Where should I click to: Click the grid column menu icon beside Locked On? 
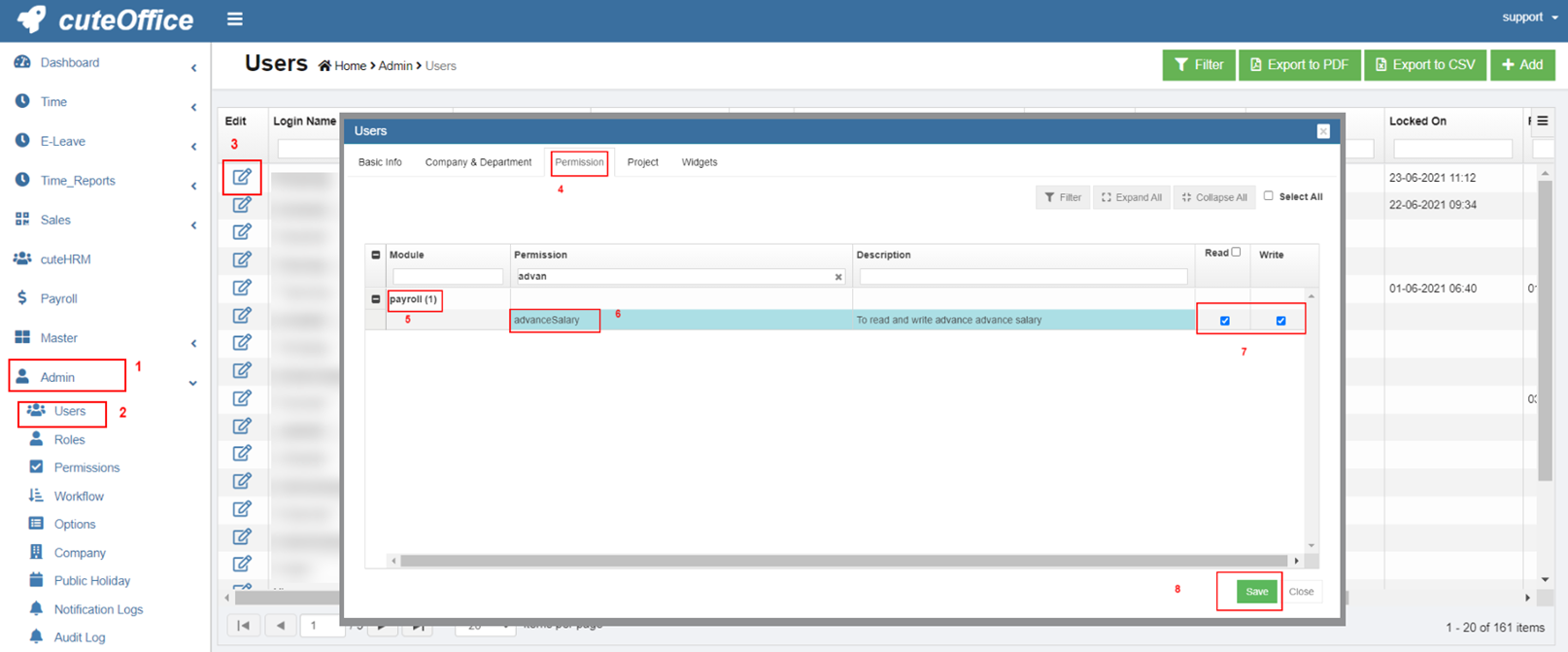click(1542, 121)
